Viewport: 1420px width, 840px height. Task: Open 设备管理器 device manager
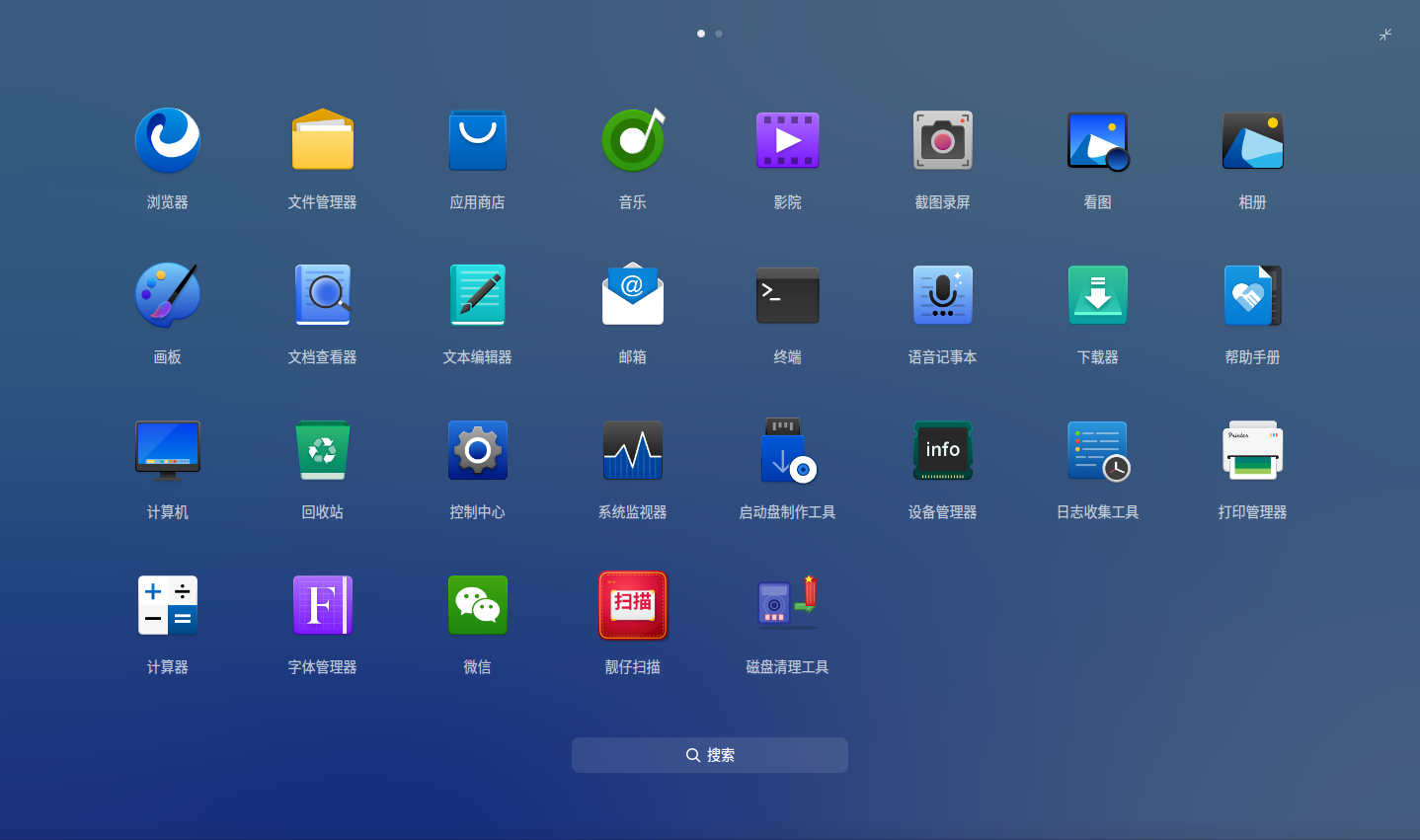[942, 450]
